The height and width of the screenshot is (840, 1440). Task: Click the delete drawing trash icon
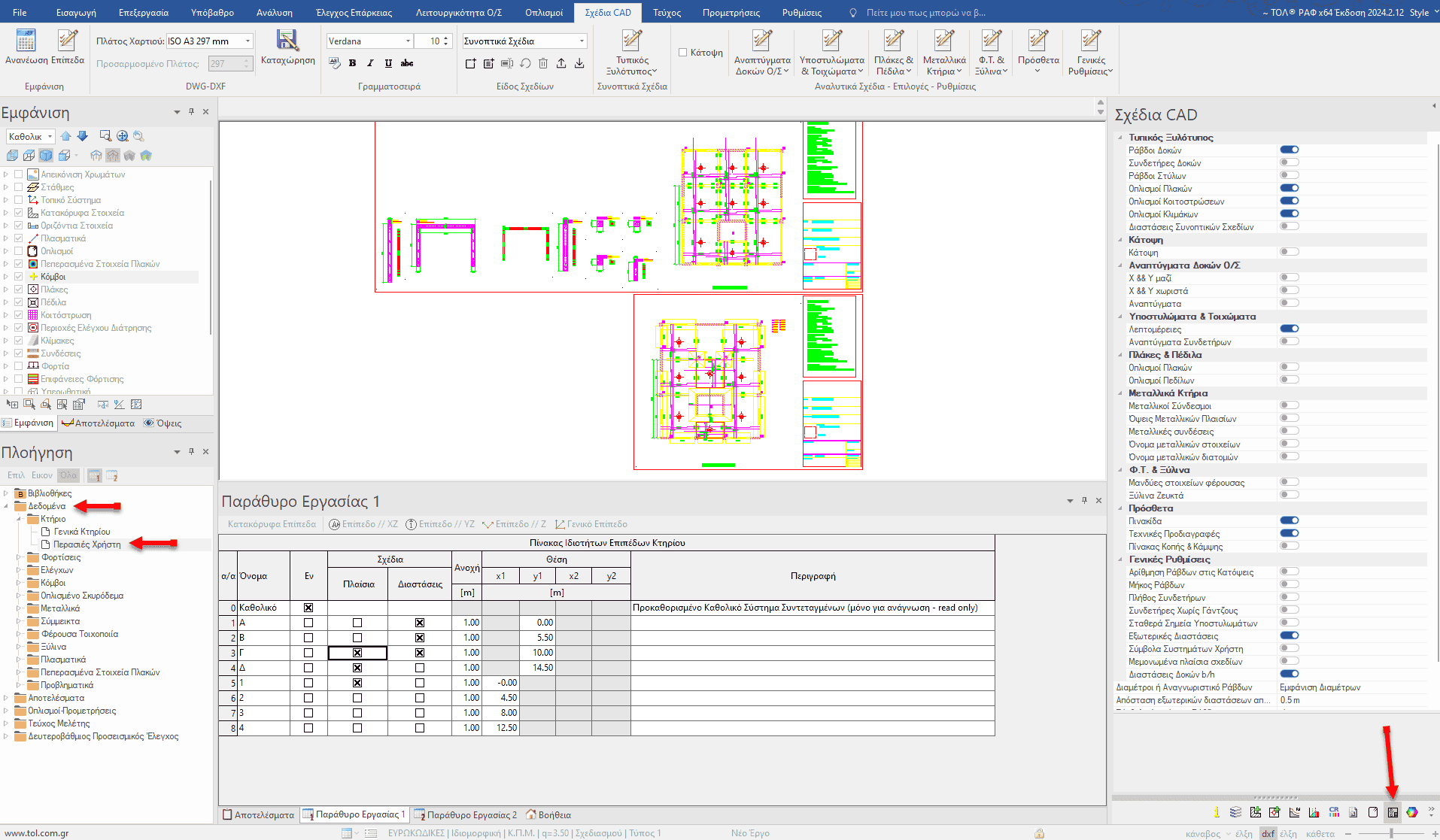click(543, 63)
